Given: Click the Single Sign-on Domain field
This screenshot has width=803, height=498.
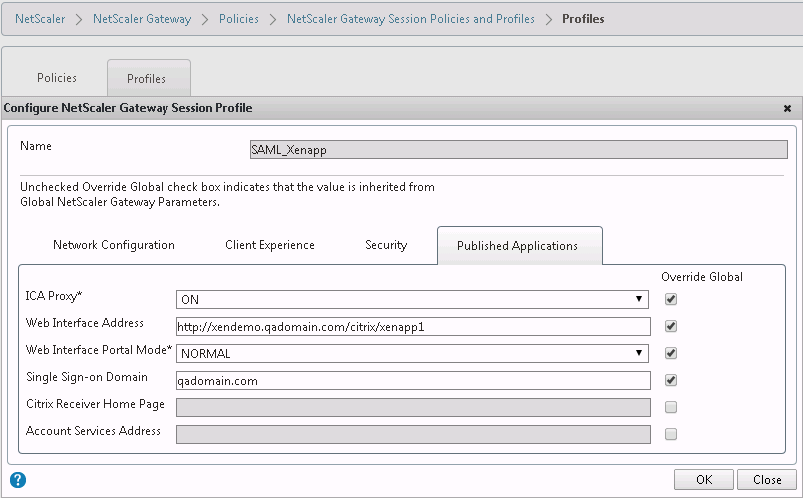Looking at the screenshot, I should pos(412,380).
